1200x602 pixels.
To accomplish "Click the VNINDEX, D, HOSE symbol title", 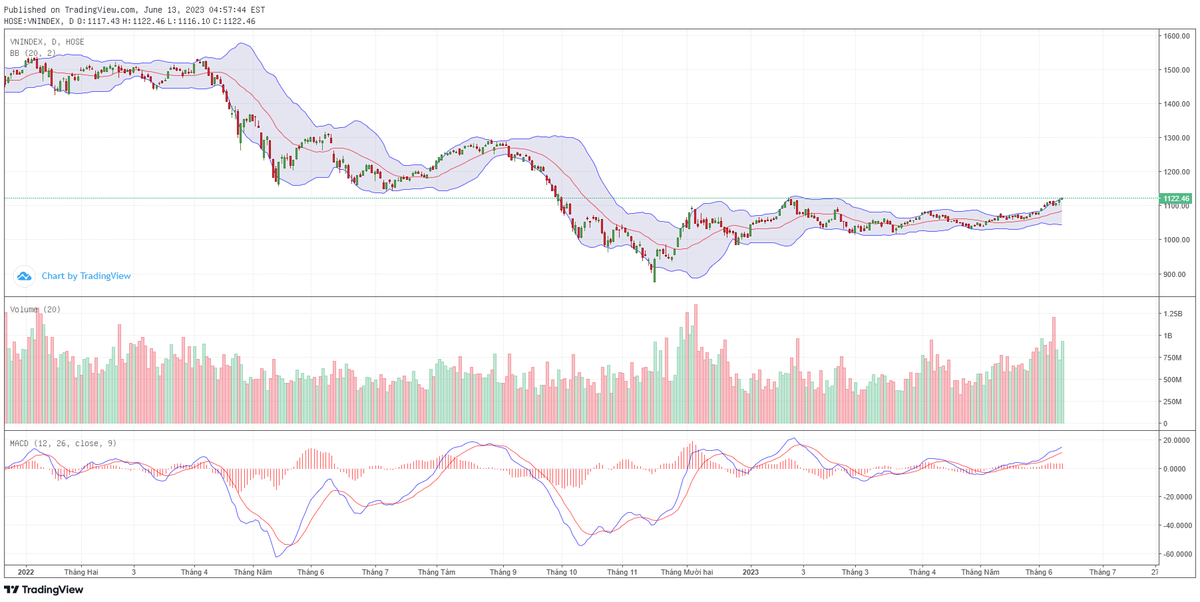I will coord(47,42).
